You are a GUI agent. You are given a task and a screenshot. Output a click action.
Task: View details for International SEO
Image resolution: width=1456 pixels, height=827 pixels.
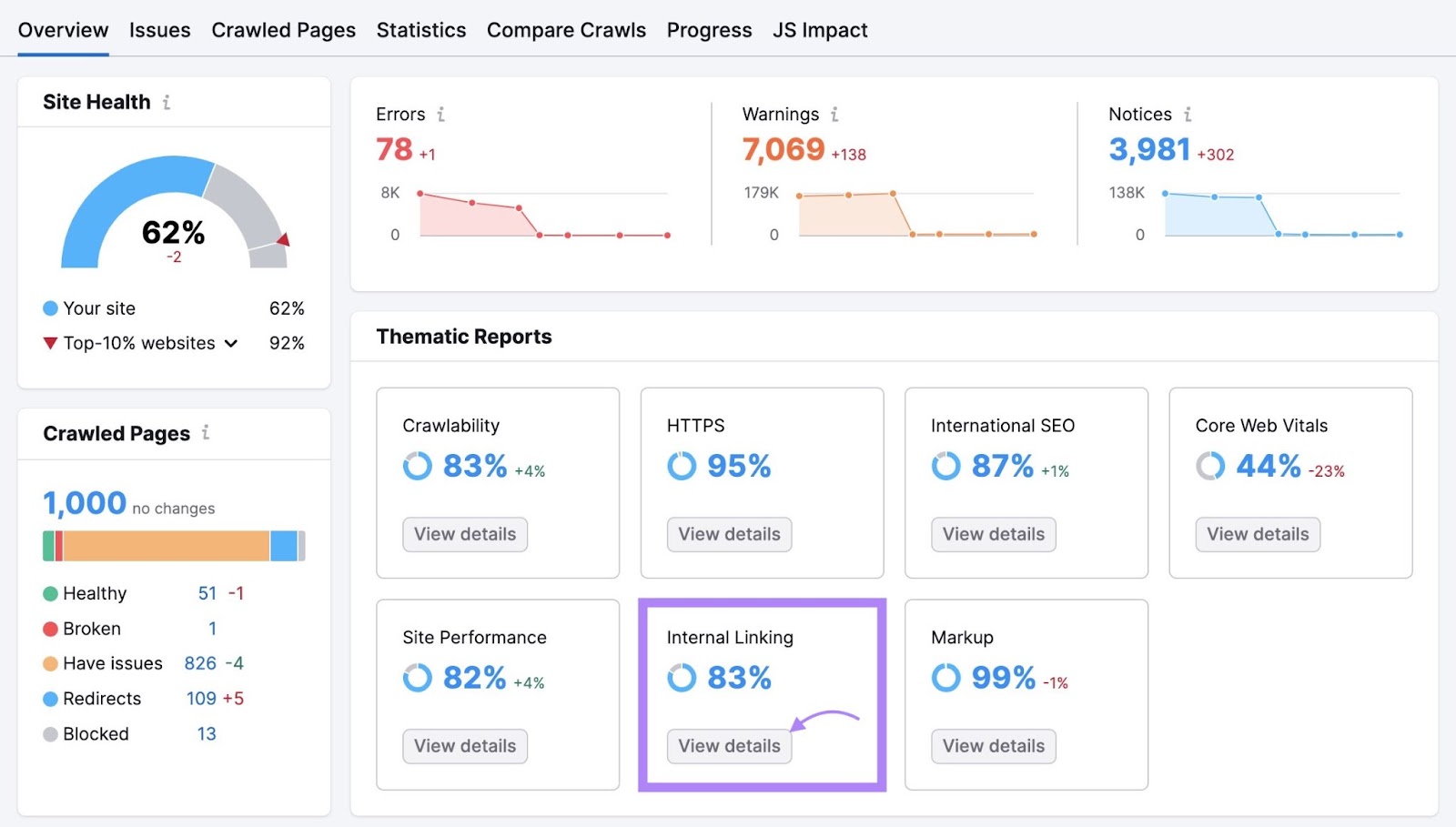tap(993, 534)
